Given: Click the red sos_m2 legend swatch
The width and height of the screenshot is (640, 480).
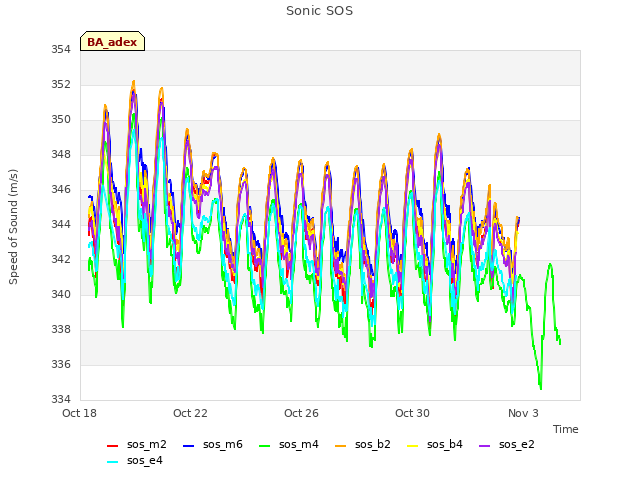Looking at the screenshot, I should [x=112, y=446].
